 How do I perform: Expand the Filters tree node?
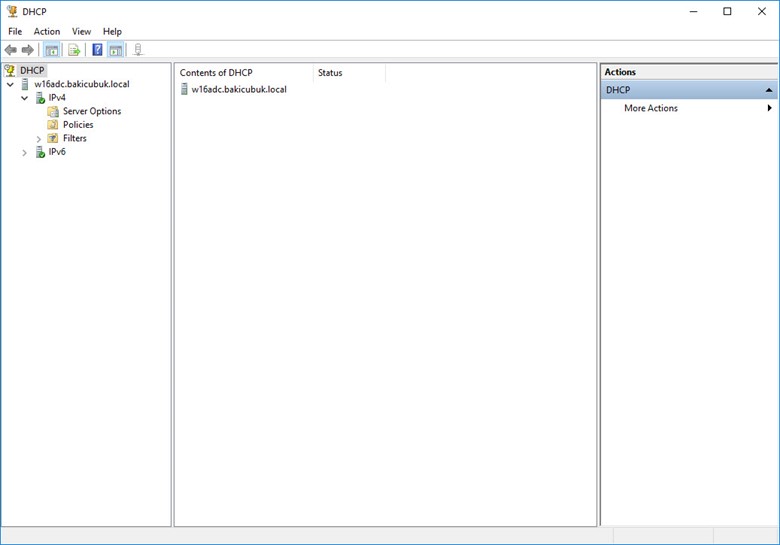(39, 139)
